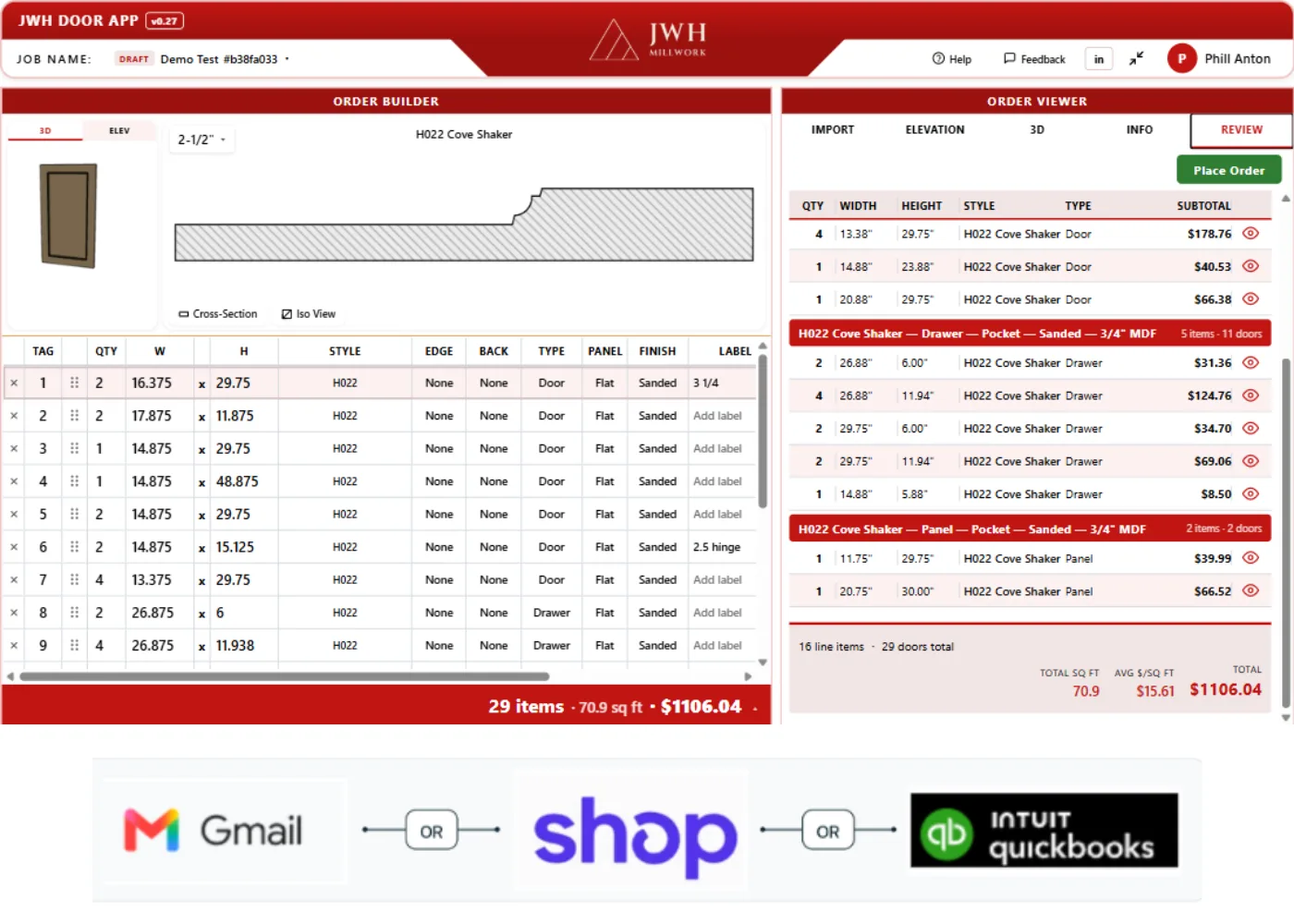This screenshot has height=924, width=1294.
Task: Open the INFO tab in Order Viewer
Action: click(x=1140, y=130)
